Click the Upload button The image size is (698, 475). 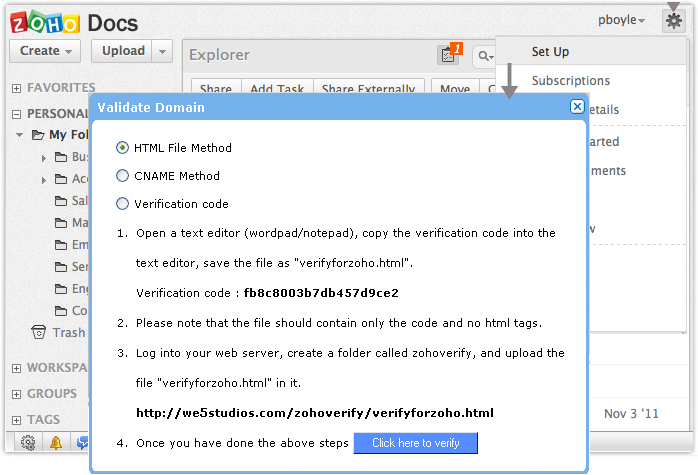tap(122, 51)
